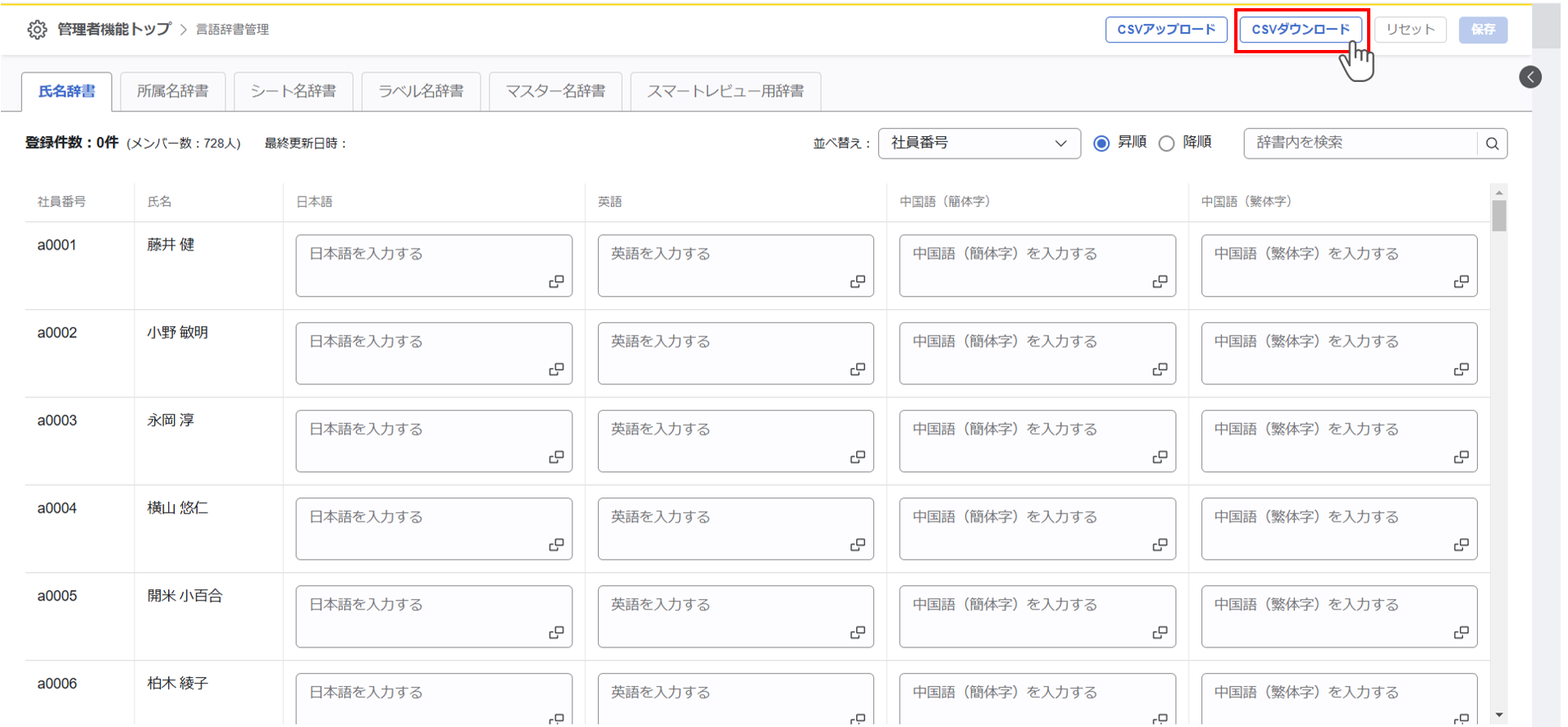Screen dimensions: 1568x727
Task: Click the 社員番号 column header
Action: pos(62,202)
